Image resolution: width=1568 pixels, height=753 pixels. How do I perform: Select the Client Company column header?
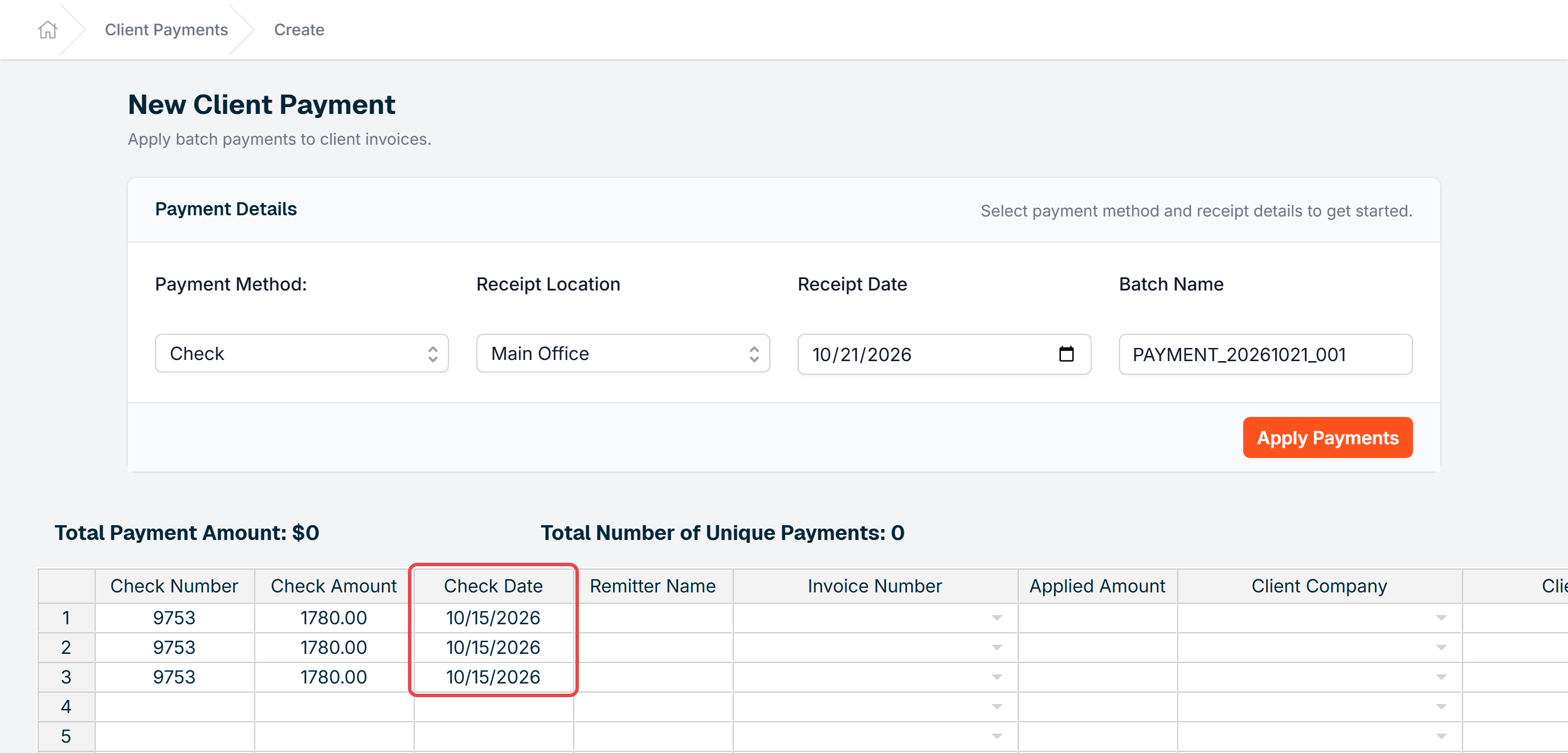pos(1320,586)
